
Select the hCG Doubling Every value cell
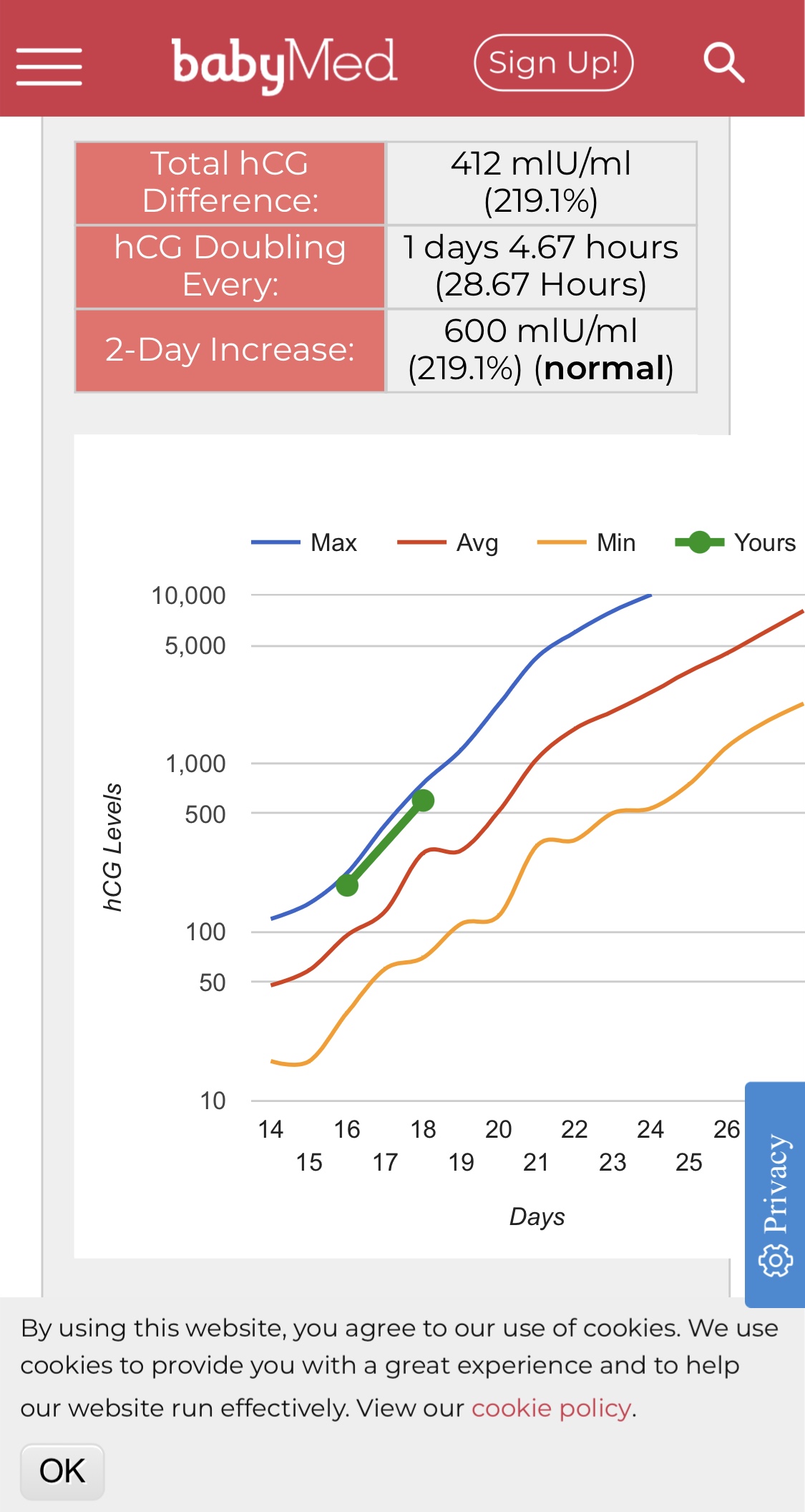click(x=540, y=266)
